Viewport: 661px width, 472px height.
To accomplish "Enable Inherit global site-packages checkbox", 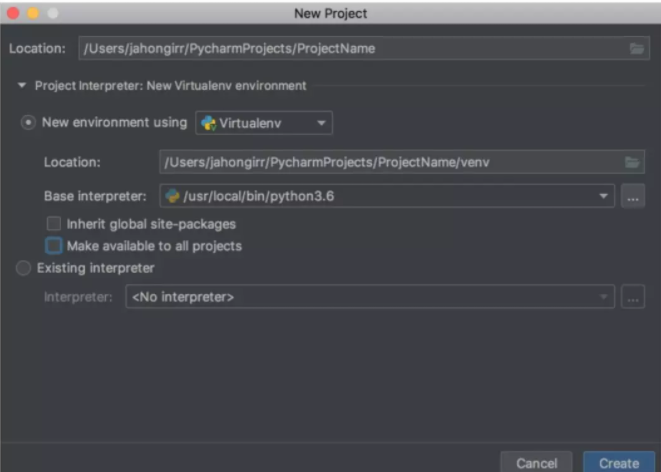I will click(54, 224).
